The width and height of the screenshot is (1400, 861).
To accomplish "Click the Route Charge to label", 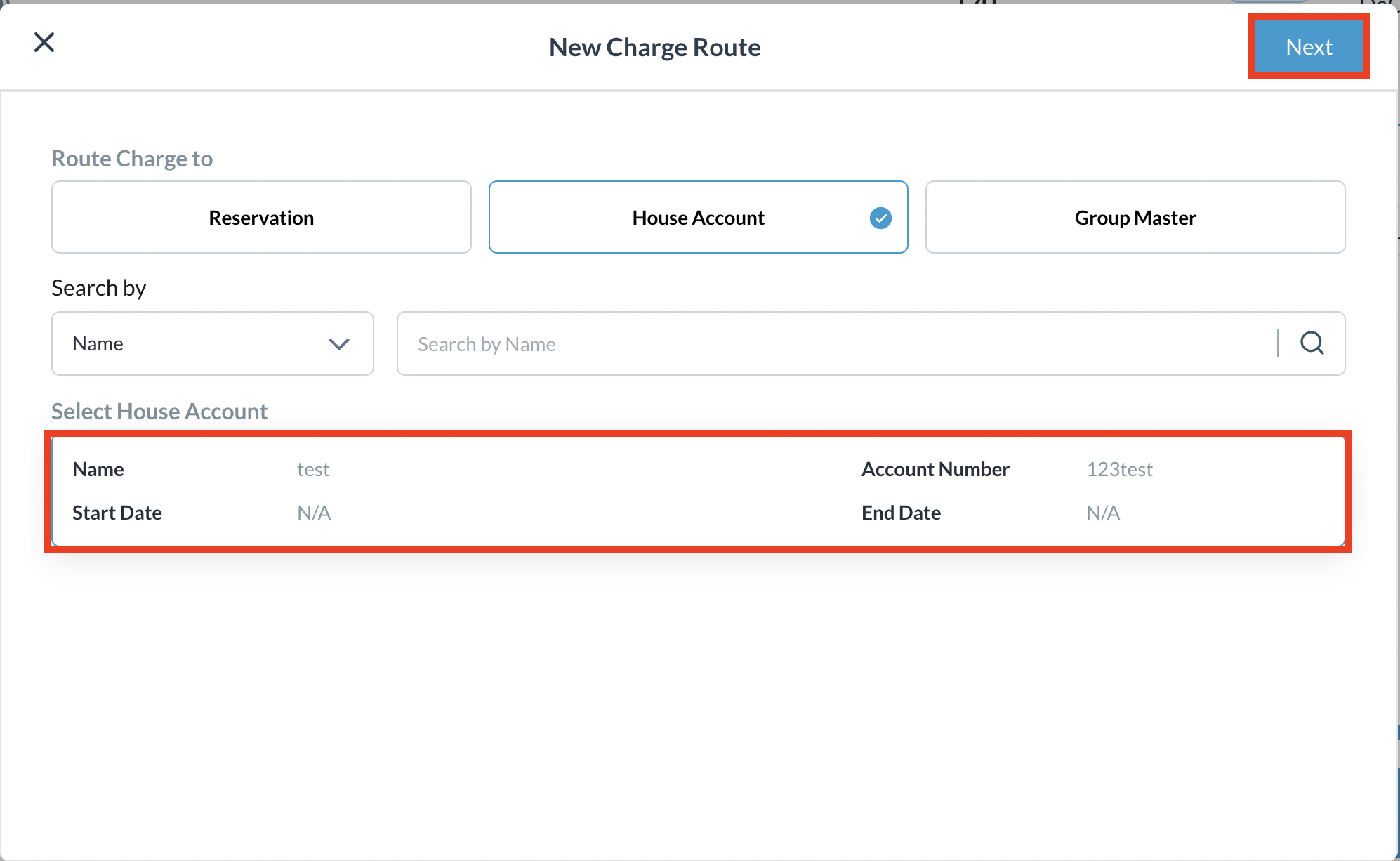I will click(x=132, y=159).
